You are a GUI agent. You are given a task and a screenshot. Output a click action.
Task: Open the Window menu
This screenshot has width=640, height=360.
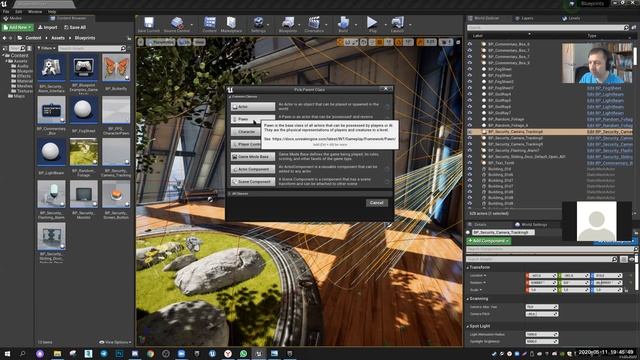pos(35,11)
